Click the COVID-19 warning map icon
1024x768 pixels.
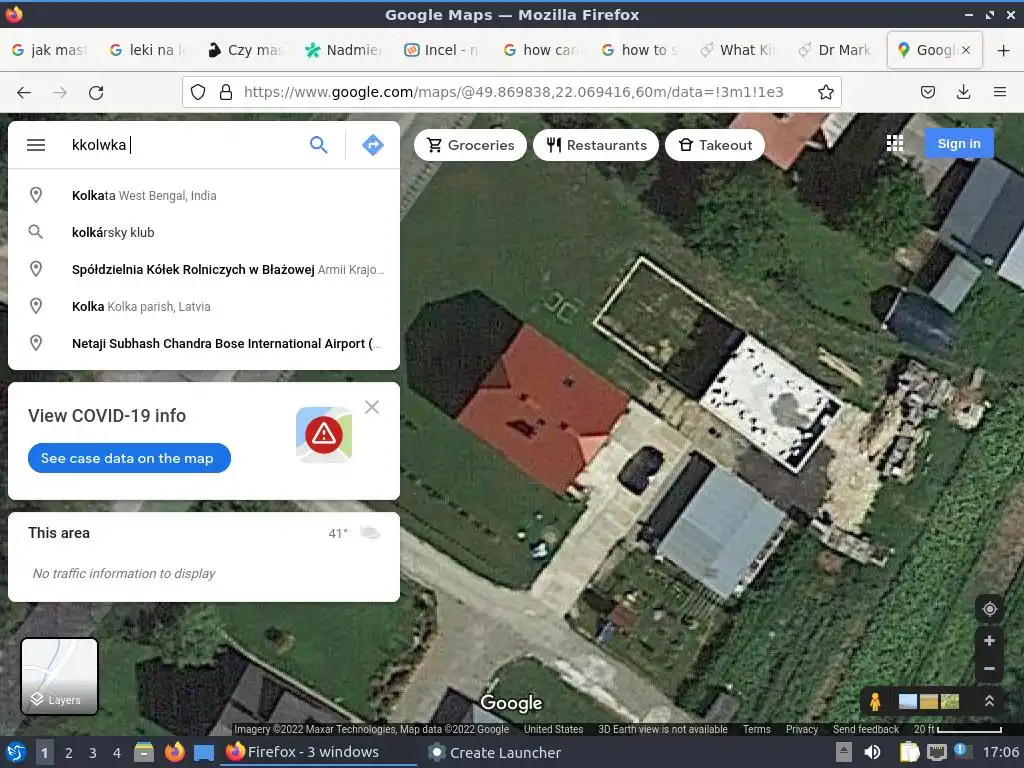324,434
